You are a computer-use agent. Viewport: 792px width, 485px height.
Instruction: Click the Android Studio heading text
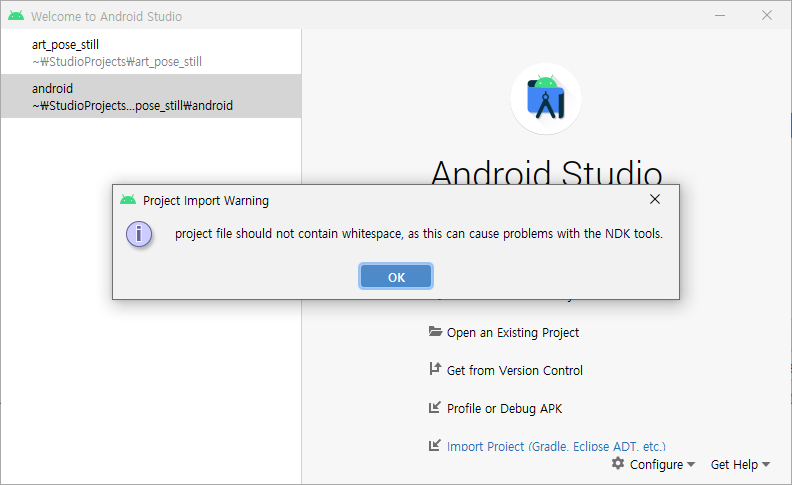tap(547, 172)
